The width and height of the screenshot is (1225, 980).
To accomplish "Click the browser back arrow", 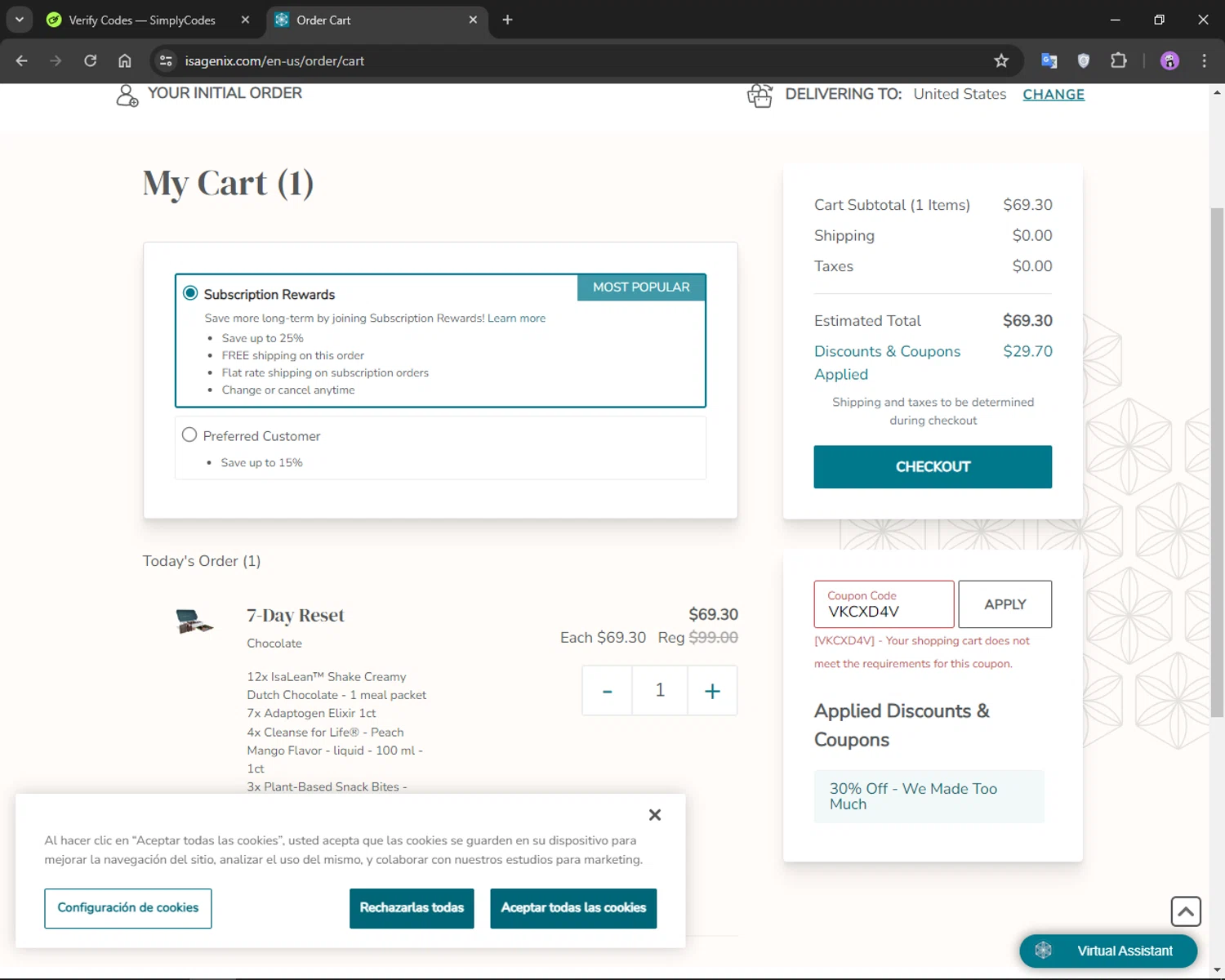I will 22,60.
